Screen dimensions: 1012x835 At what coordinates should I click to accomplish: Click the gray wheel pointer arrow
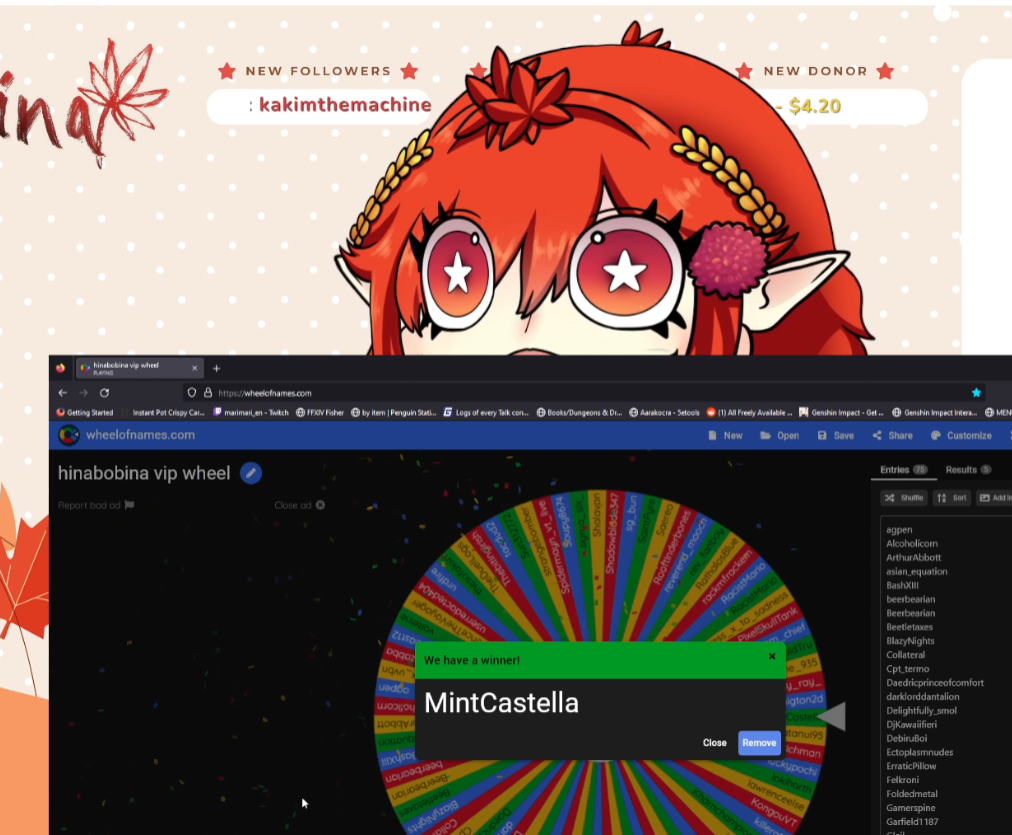[831, 716]
